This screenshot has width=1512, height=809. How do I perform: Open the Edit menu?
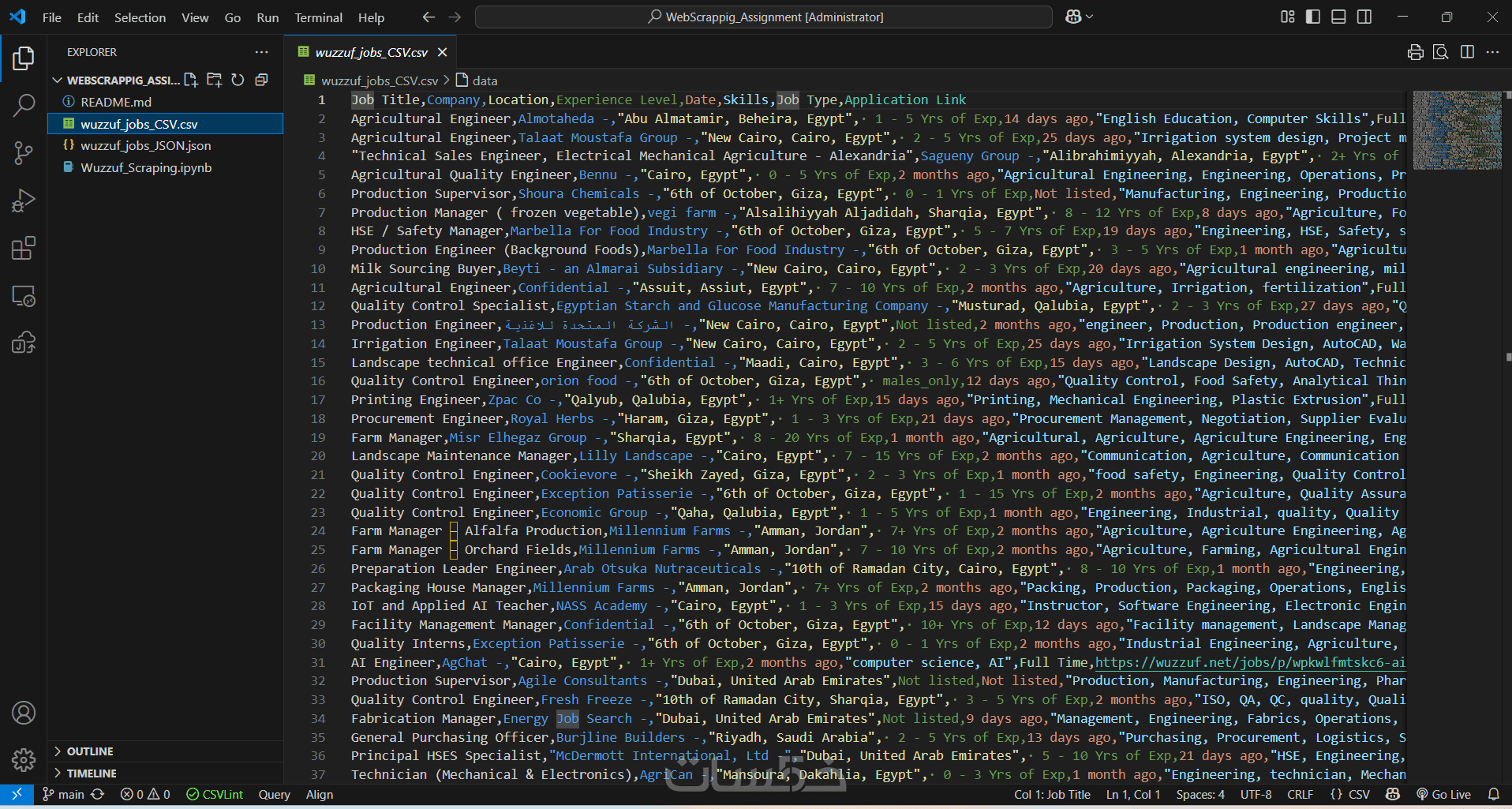click(88, 17)
